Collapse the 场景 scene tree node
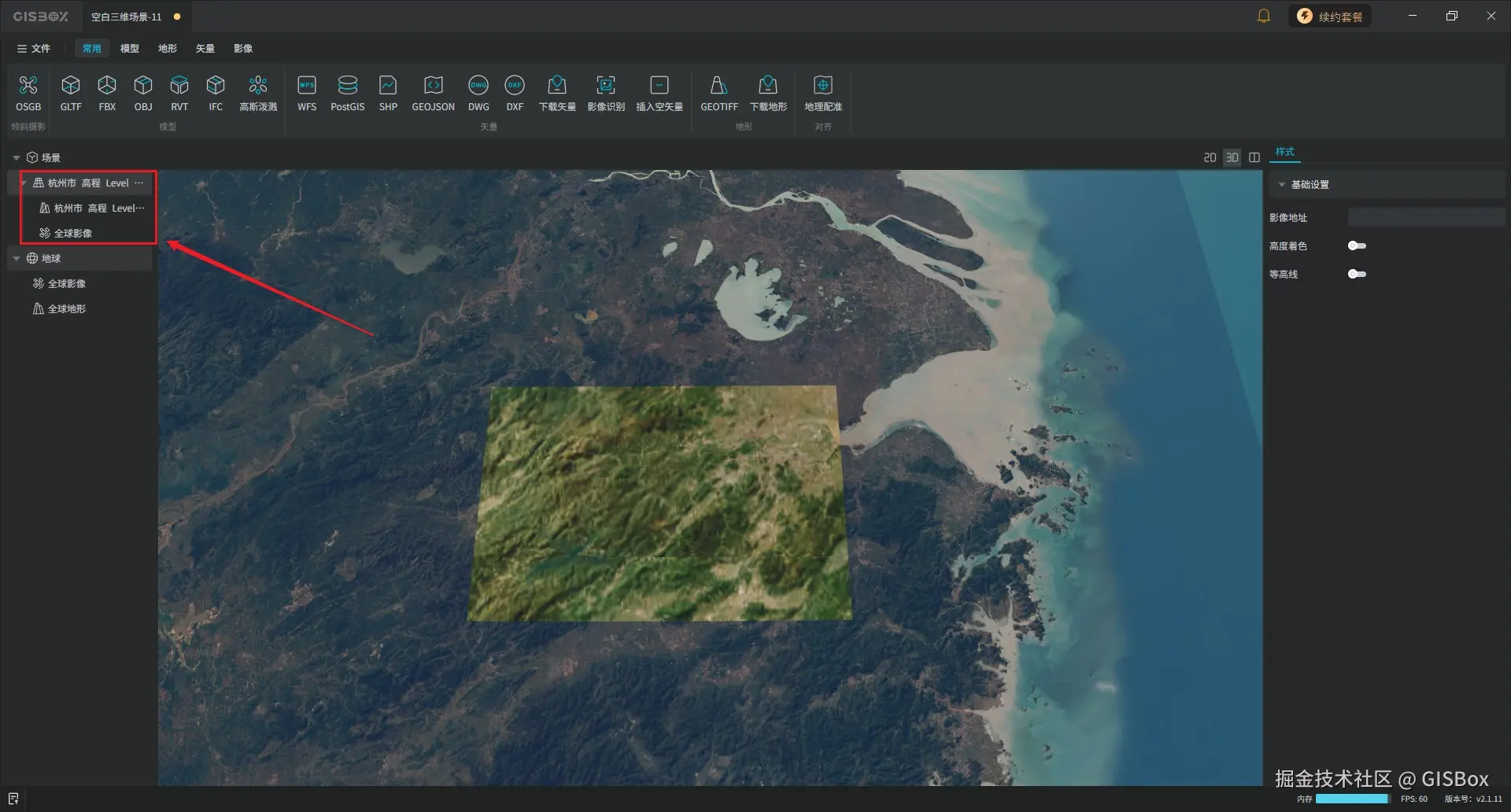Screen dimensions: 1511x812 (x=17, y=157)
